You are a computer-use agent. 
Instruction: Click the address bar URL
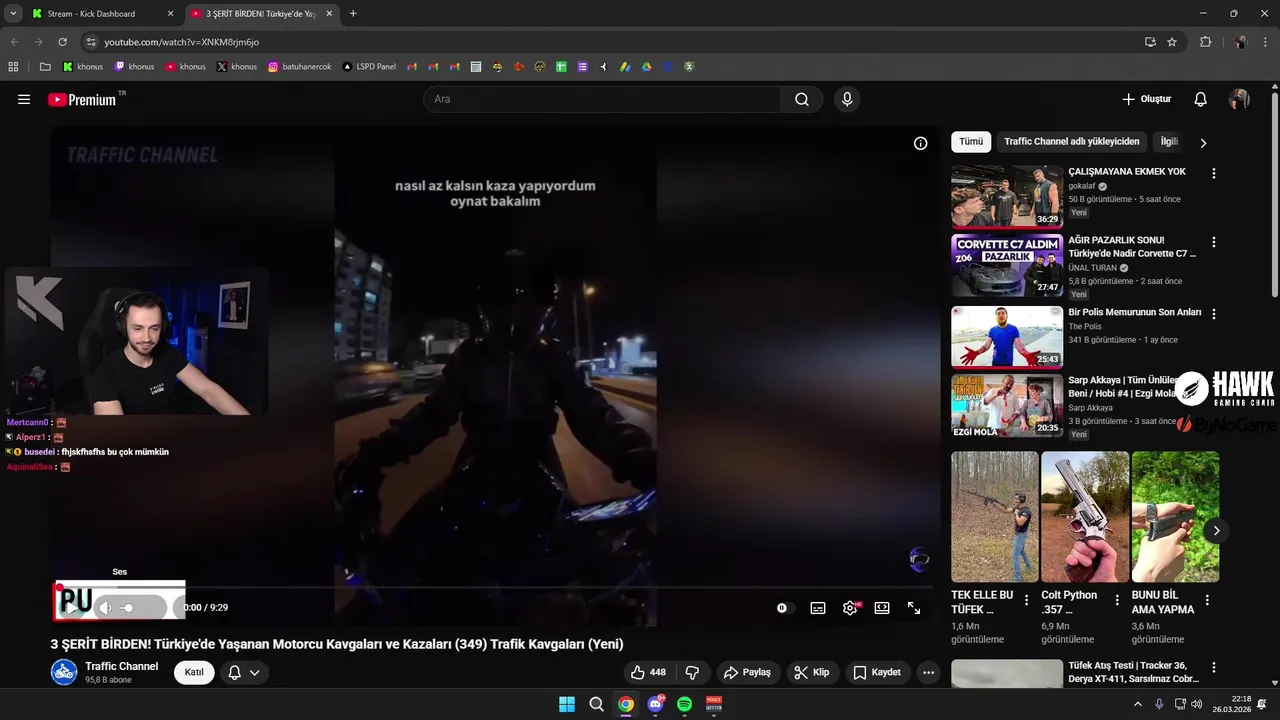coord(181,42)
